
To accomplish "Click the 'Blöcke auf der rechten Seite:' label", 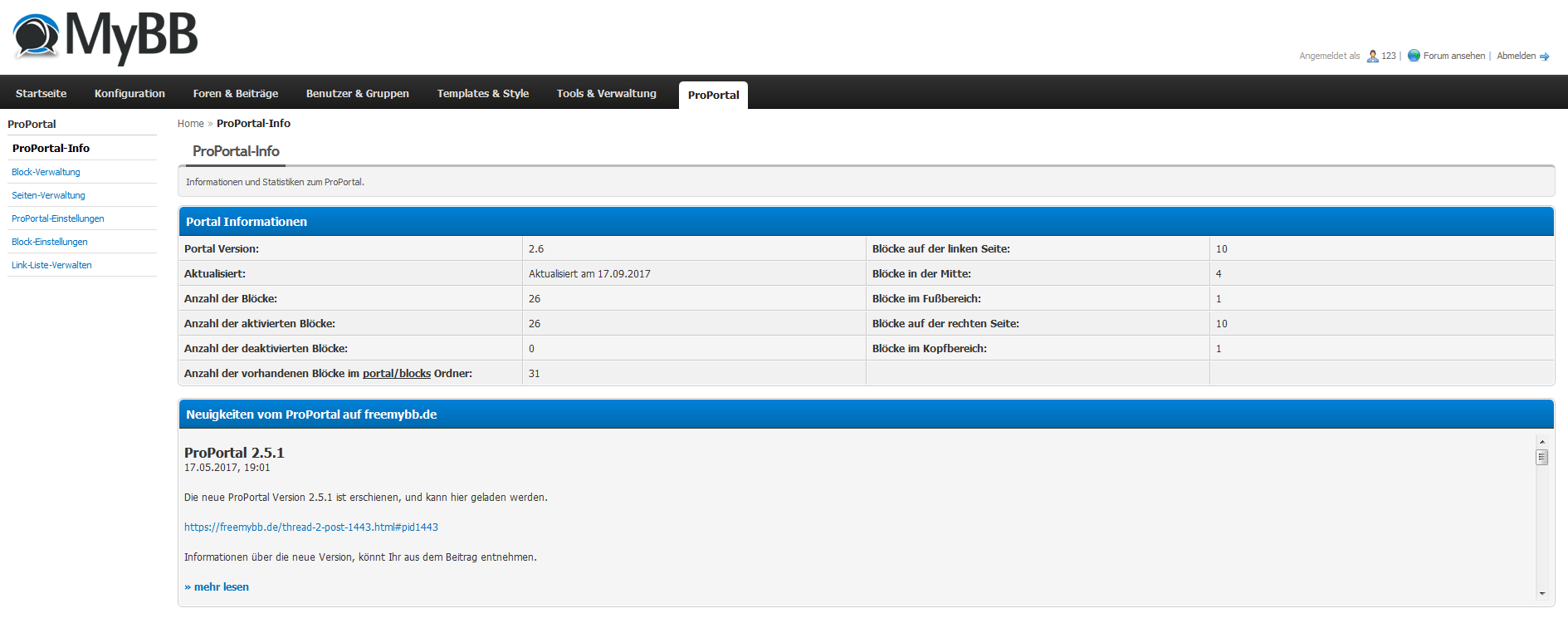I will click(945, 323).
